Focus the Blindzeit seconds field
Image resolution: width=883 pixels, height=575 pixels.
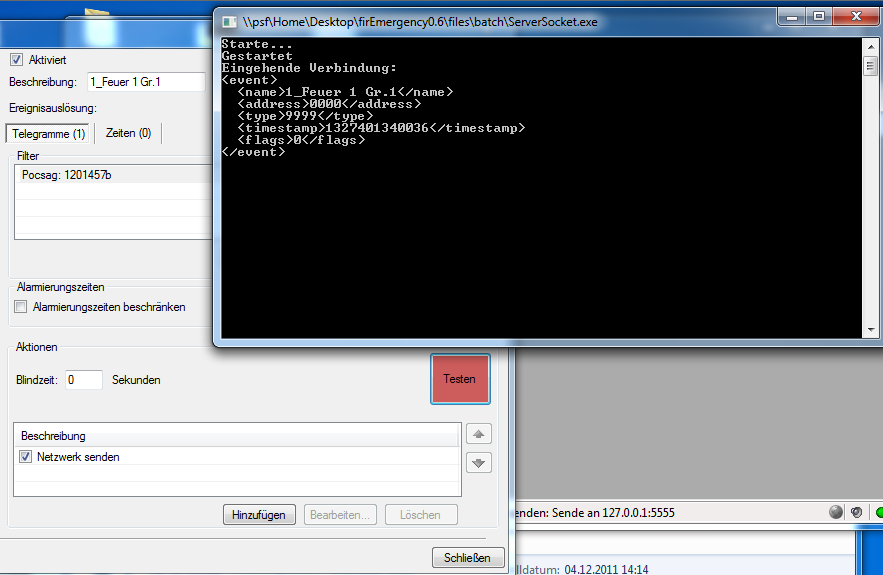tap(84, 380)
